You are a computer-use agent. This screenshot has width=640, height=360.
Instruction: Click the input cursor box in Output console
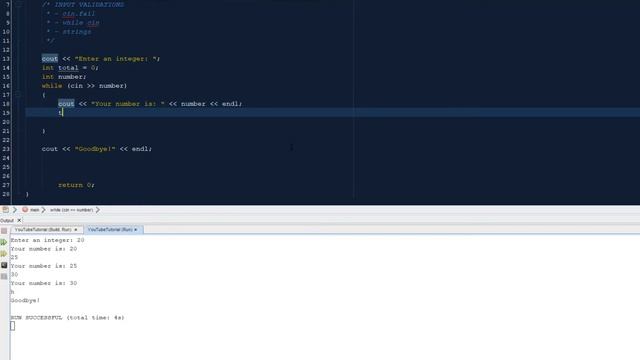(x=13, y=326)
